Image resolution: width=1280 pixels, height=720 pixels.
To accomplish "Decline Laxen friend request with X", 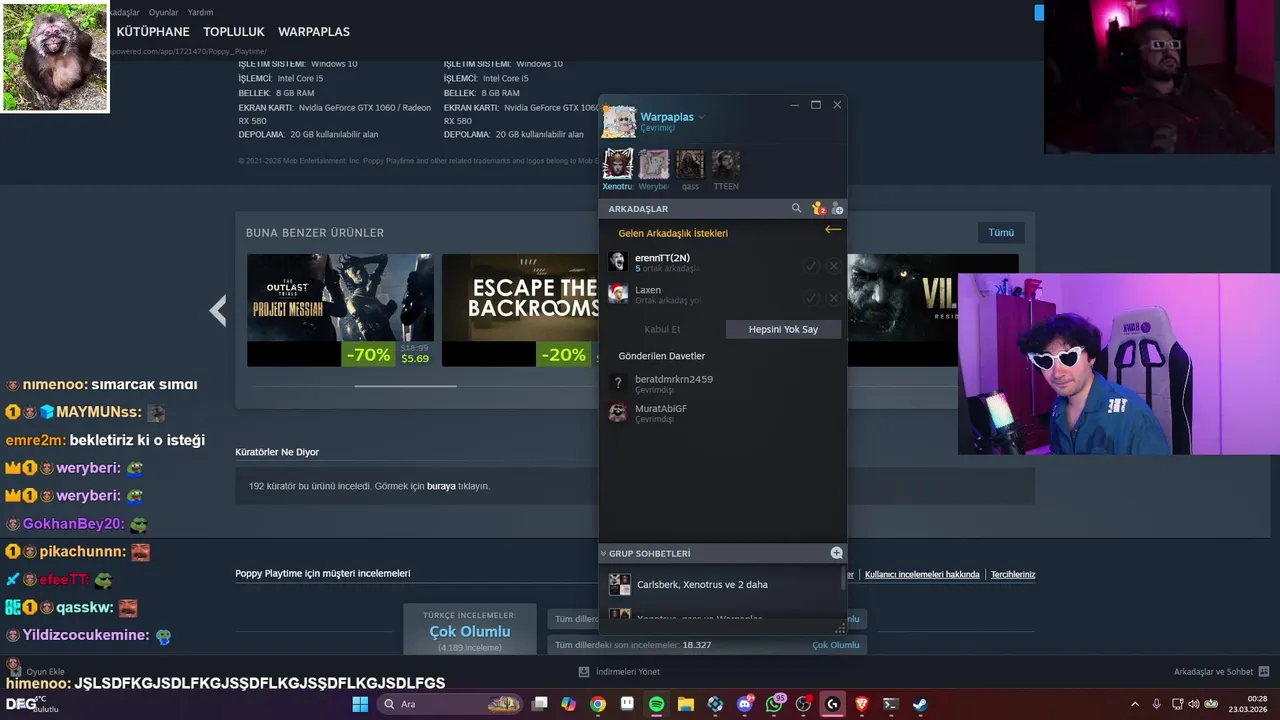I will pyautogui.click(x=833, y=298).
